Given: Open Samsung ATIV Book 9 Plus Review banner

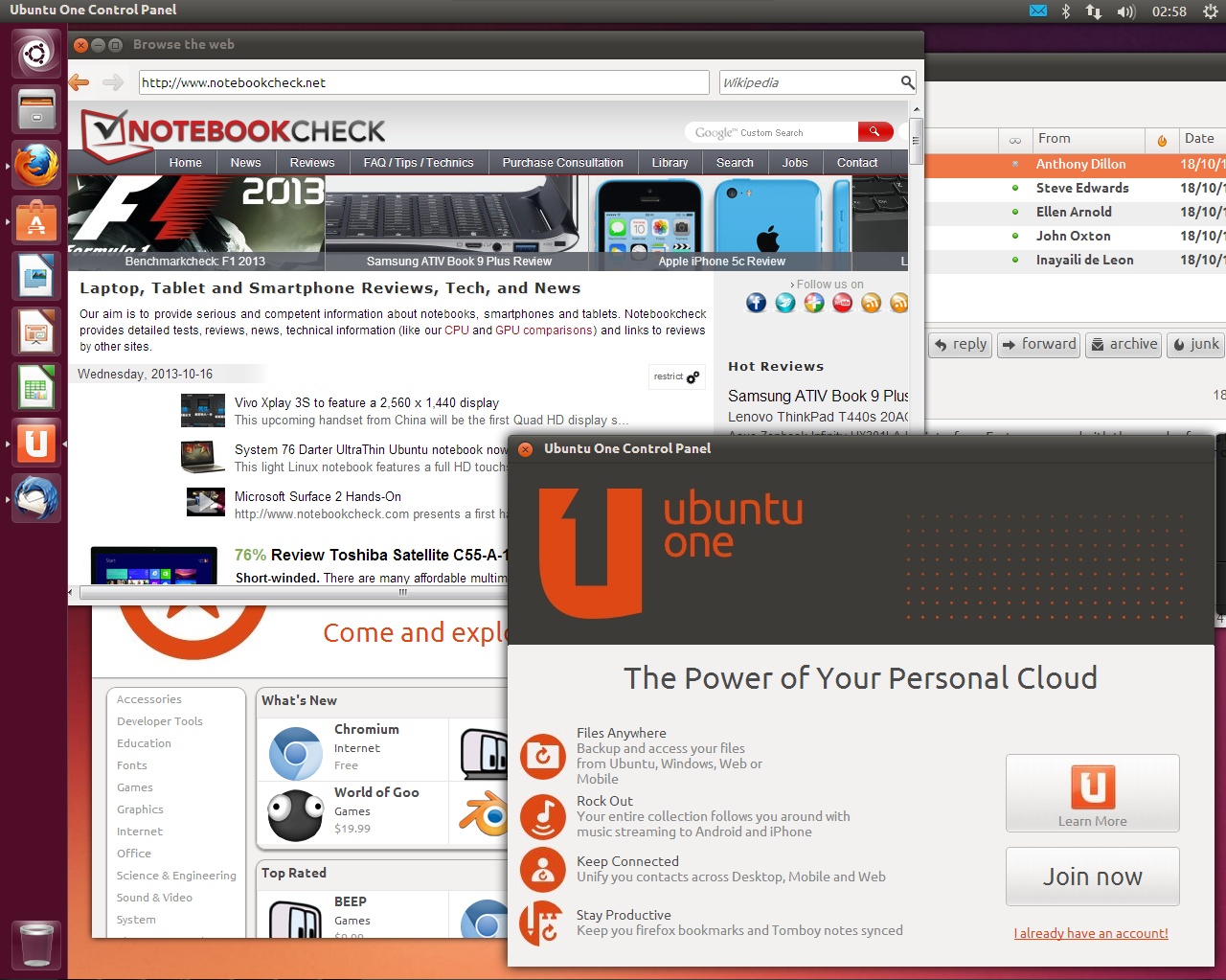Looking at the screenshot, I should [x=459, y=222].
